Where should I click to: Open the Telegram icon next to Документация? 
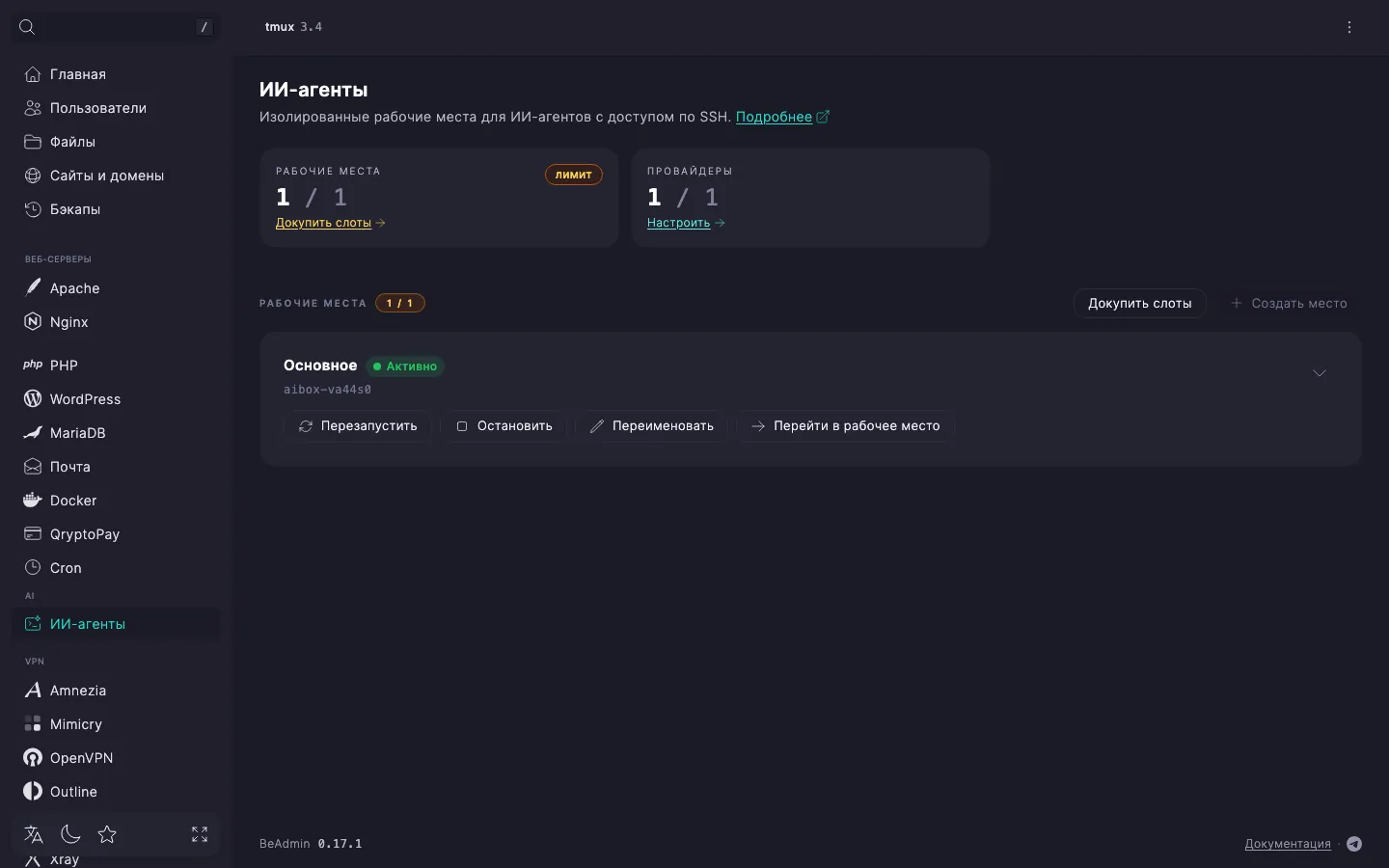1354,844
